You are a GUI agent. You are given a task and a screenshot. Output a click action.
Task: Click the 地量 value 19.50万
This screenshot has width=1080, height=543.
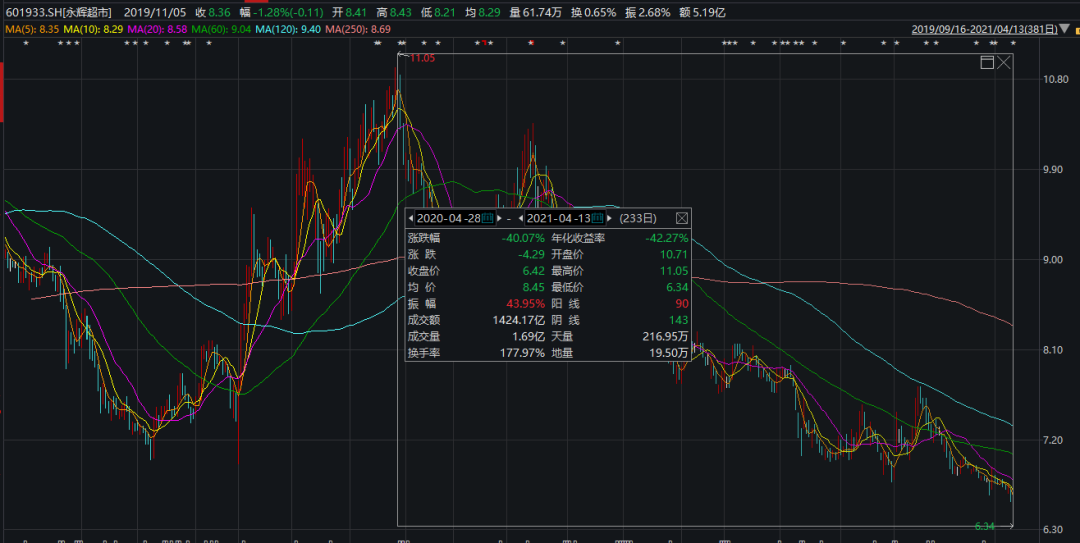pos(669,354)
